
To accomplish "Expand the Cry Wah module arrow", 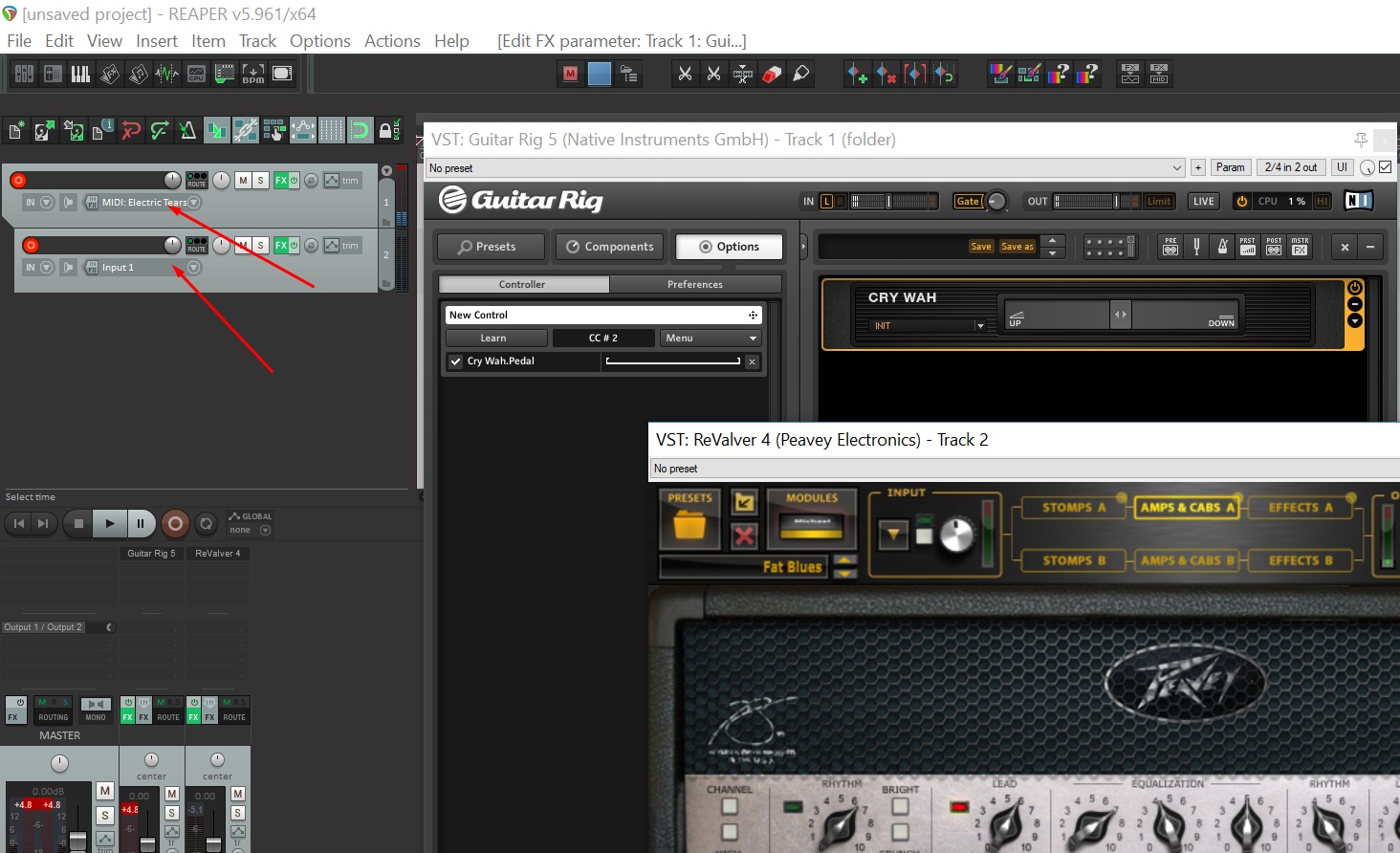I will point(1355,320).
